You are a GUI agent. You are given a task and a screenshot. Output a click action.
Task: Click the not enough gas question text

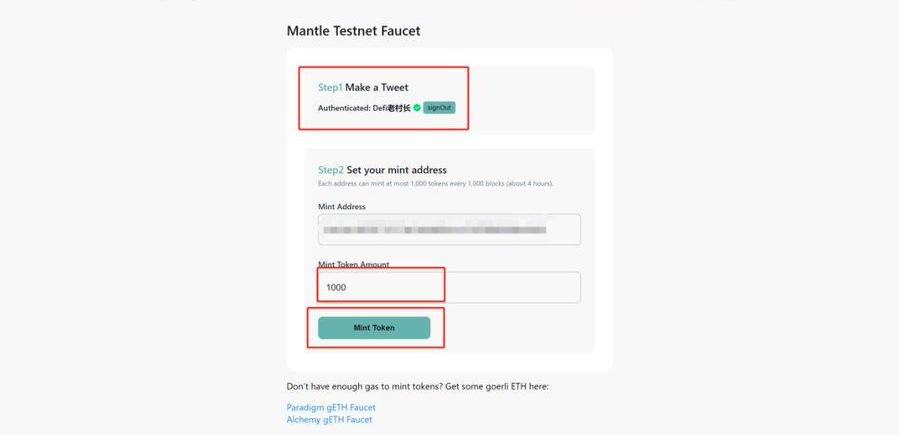417,386
